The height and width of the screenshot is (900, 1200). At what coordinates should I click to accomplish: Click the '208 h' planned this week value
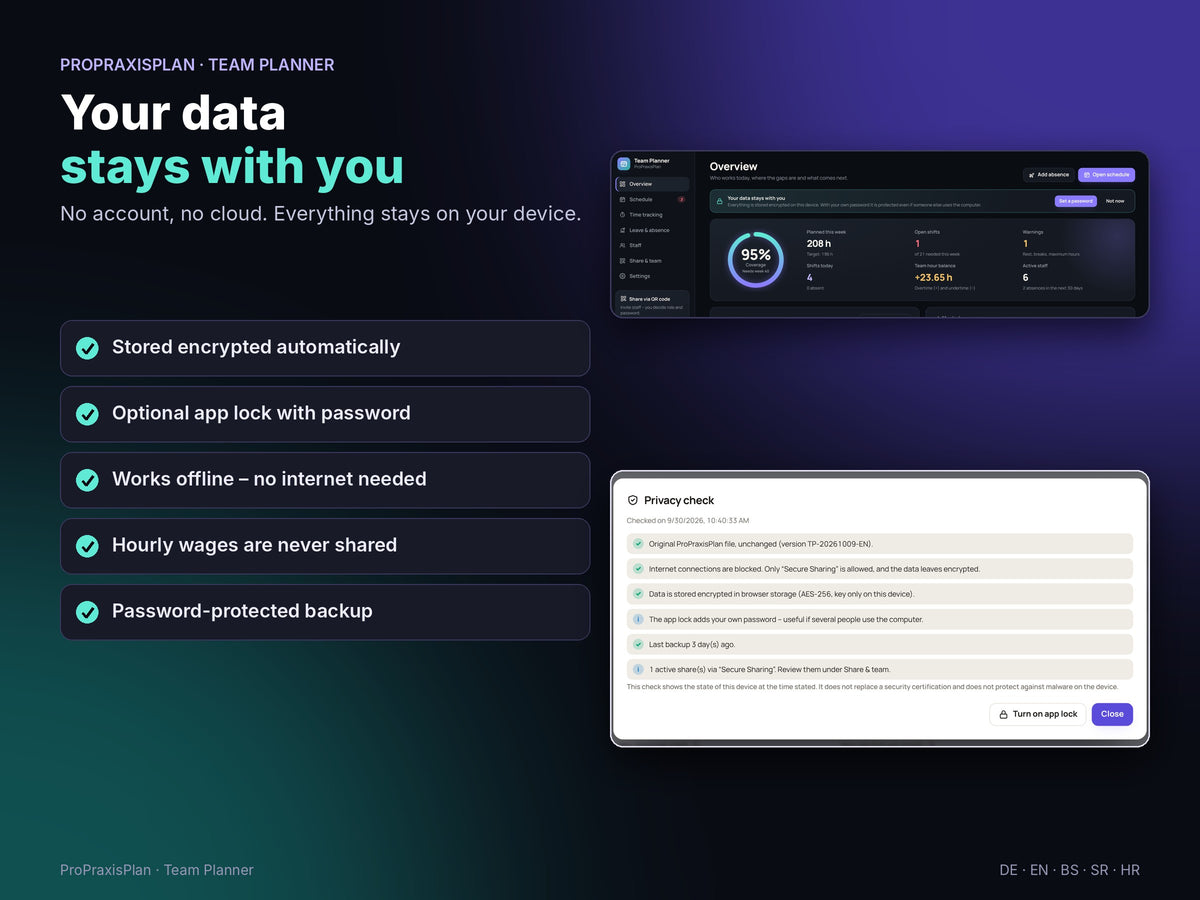click(819, 244)
